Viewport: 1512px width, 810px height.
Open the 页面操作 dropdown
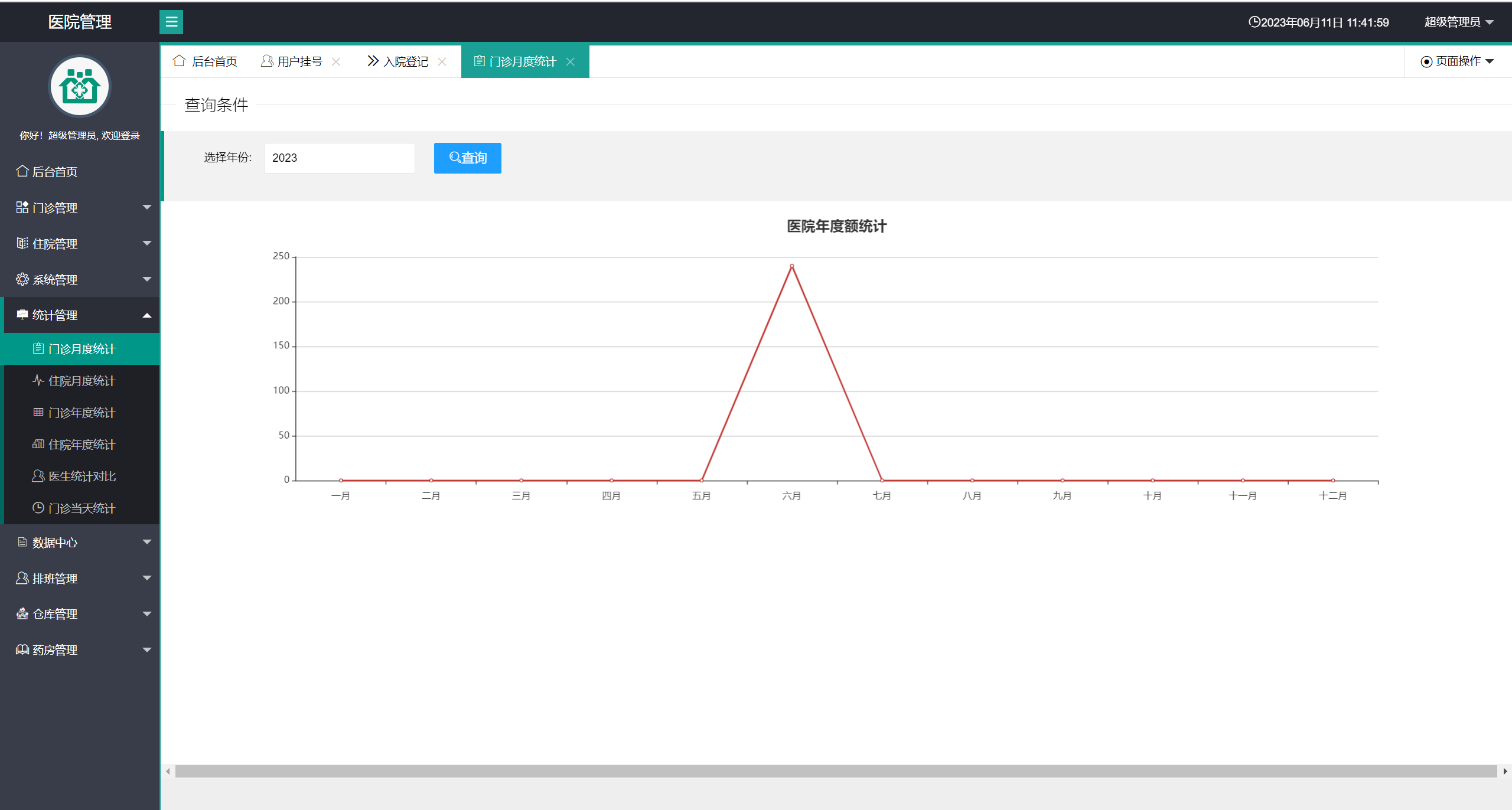click(1457, 61)
